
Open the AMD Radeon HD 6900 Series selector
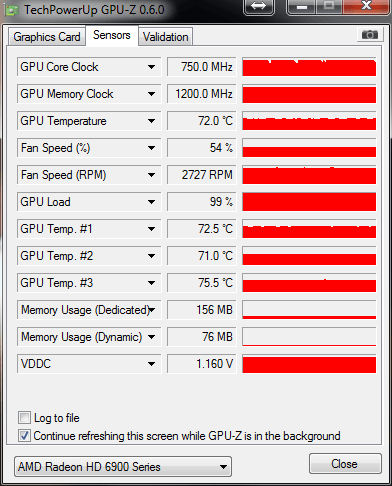point(123,467)
